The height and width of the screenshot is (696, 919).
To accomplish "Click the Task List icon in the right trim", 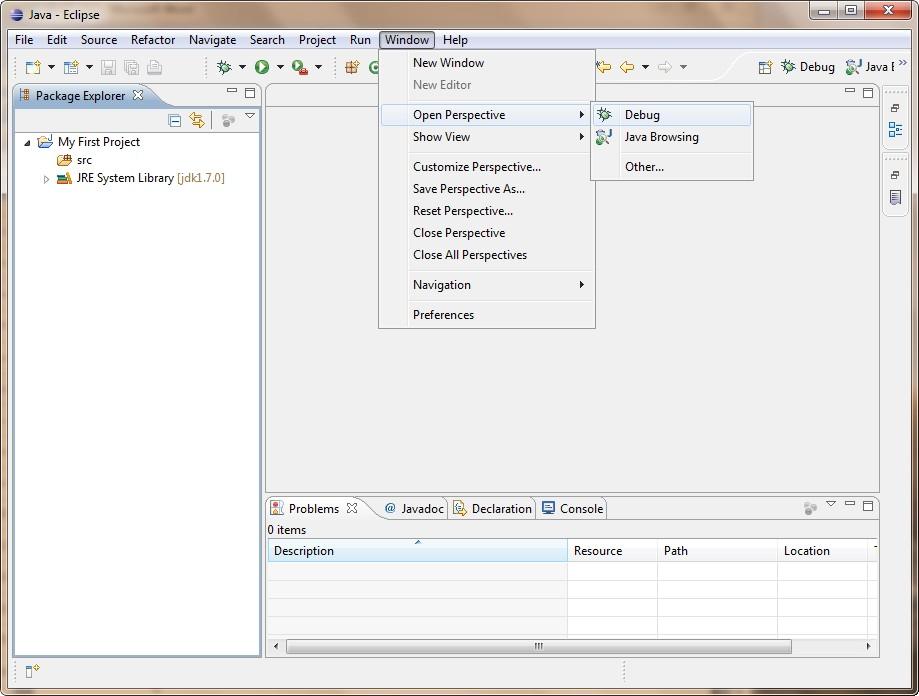I will pyautogui.click(x=895, y=197).
